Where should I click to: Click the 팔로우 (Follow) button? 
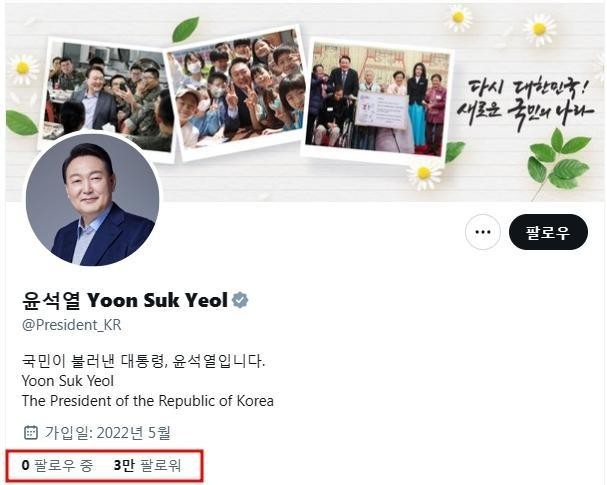(548, 232)
